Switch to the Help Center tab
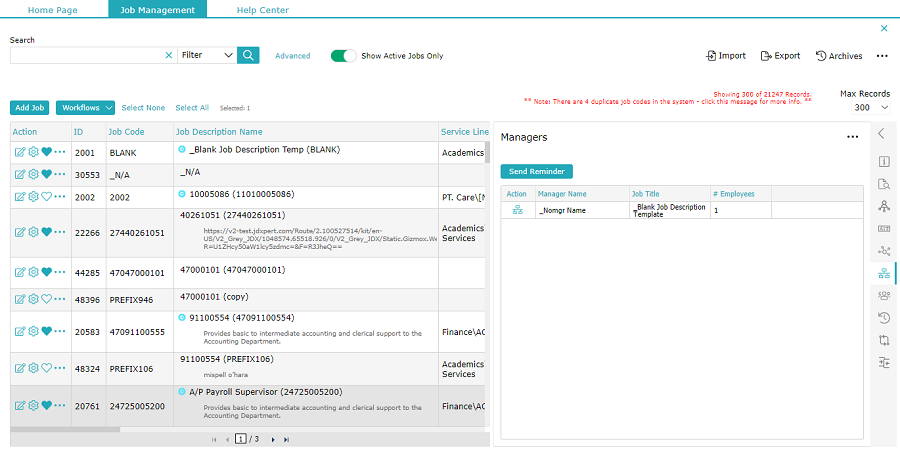The width and height of the screenshot is (900, 450). pos(263,10)
